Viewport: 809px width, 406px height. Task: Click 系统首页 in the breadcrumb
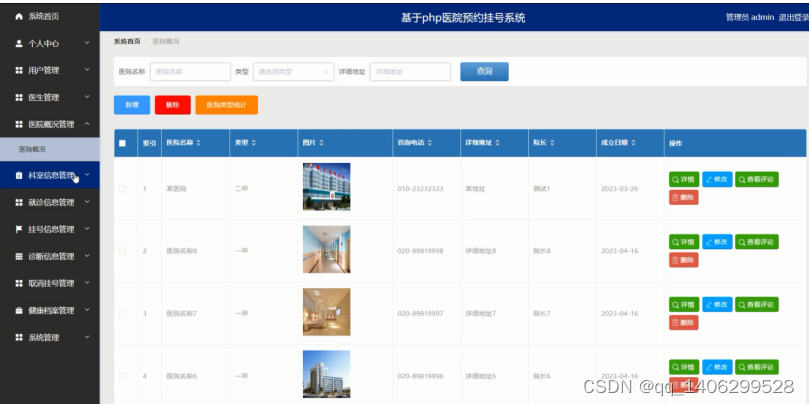pos(127,41)
